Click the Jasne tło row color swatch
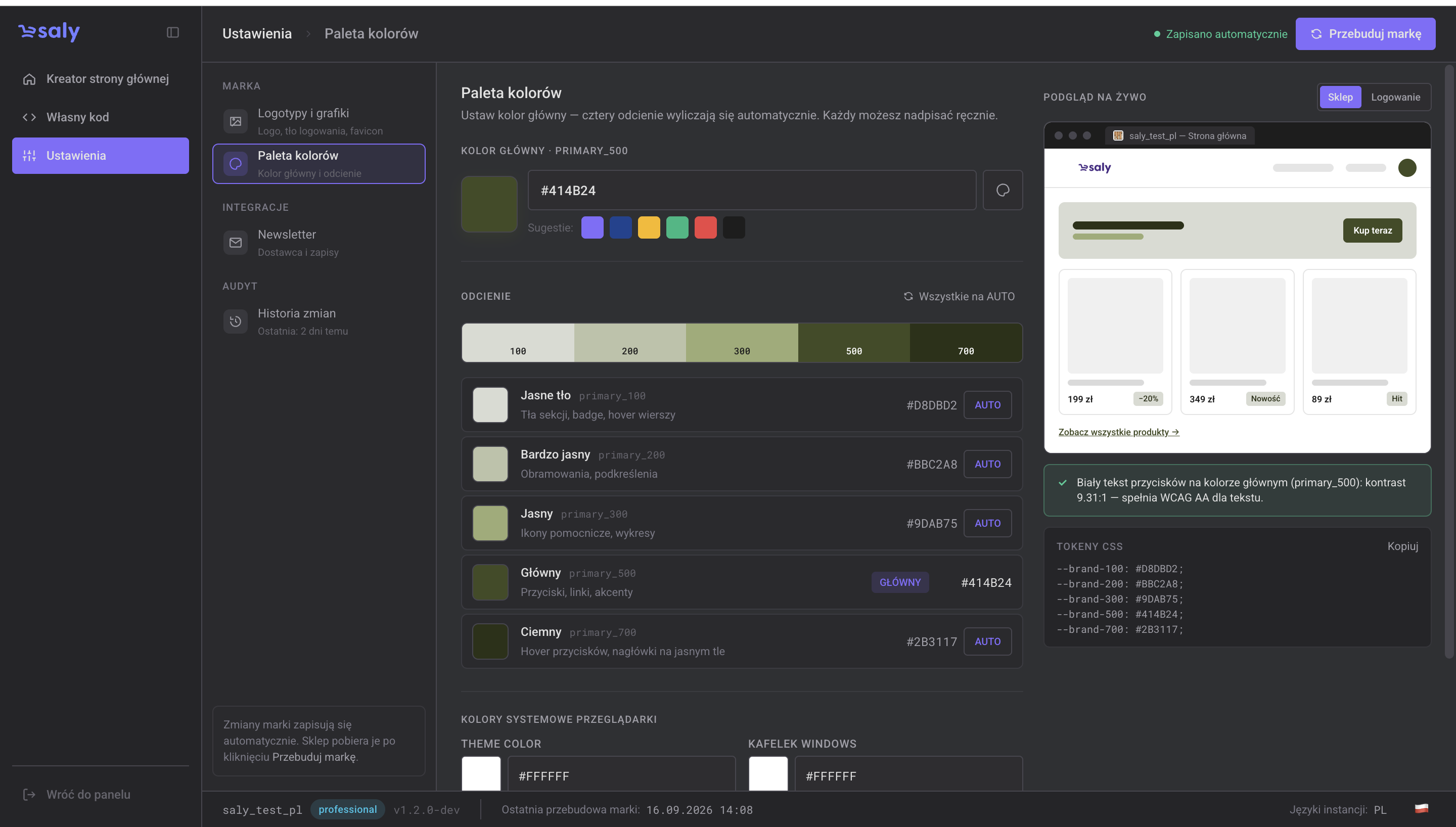This screenshot has width=1456, height=827. click(490, 405)
